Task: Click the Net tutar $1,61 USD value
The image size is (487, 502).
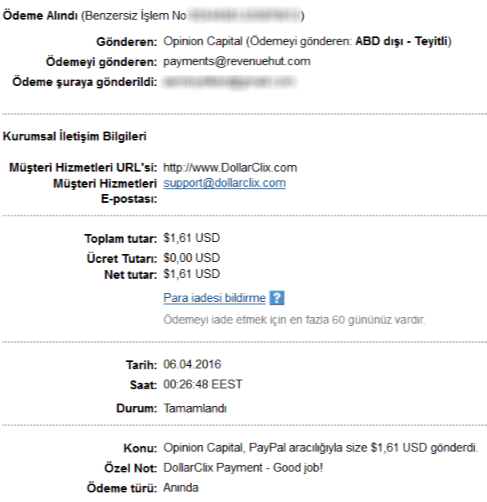Action: 192,274
